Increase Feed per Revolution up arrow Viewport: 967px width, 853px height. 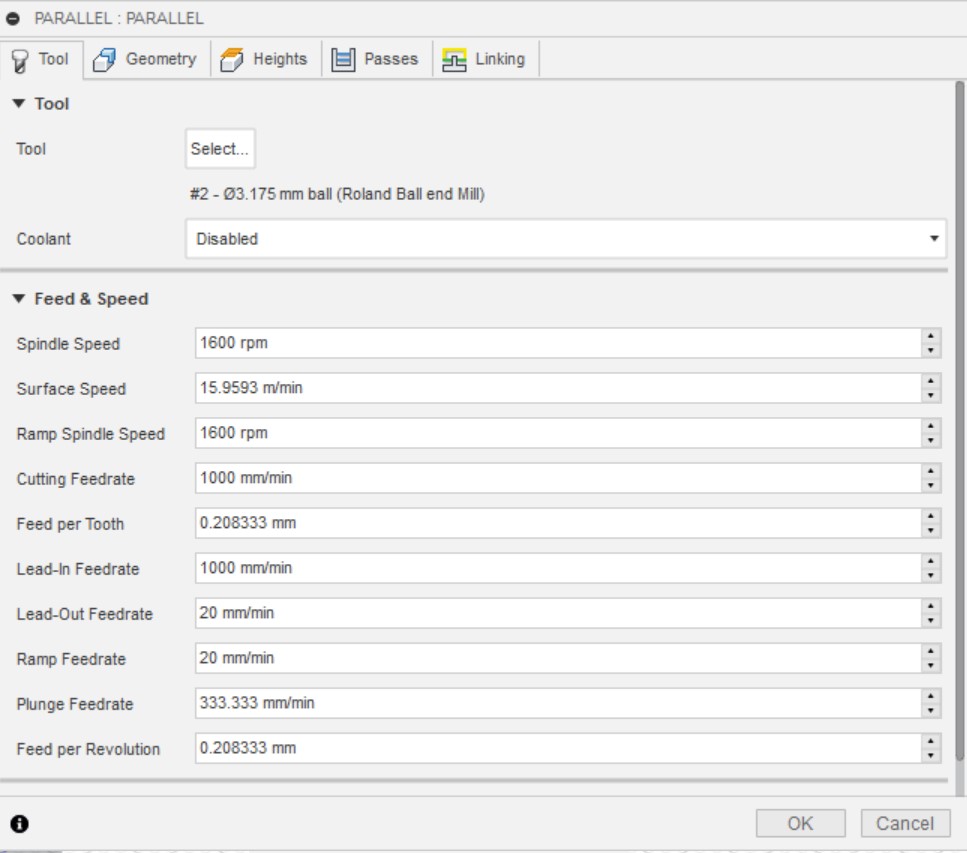pyautogui.click(x=931, y=741)
